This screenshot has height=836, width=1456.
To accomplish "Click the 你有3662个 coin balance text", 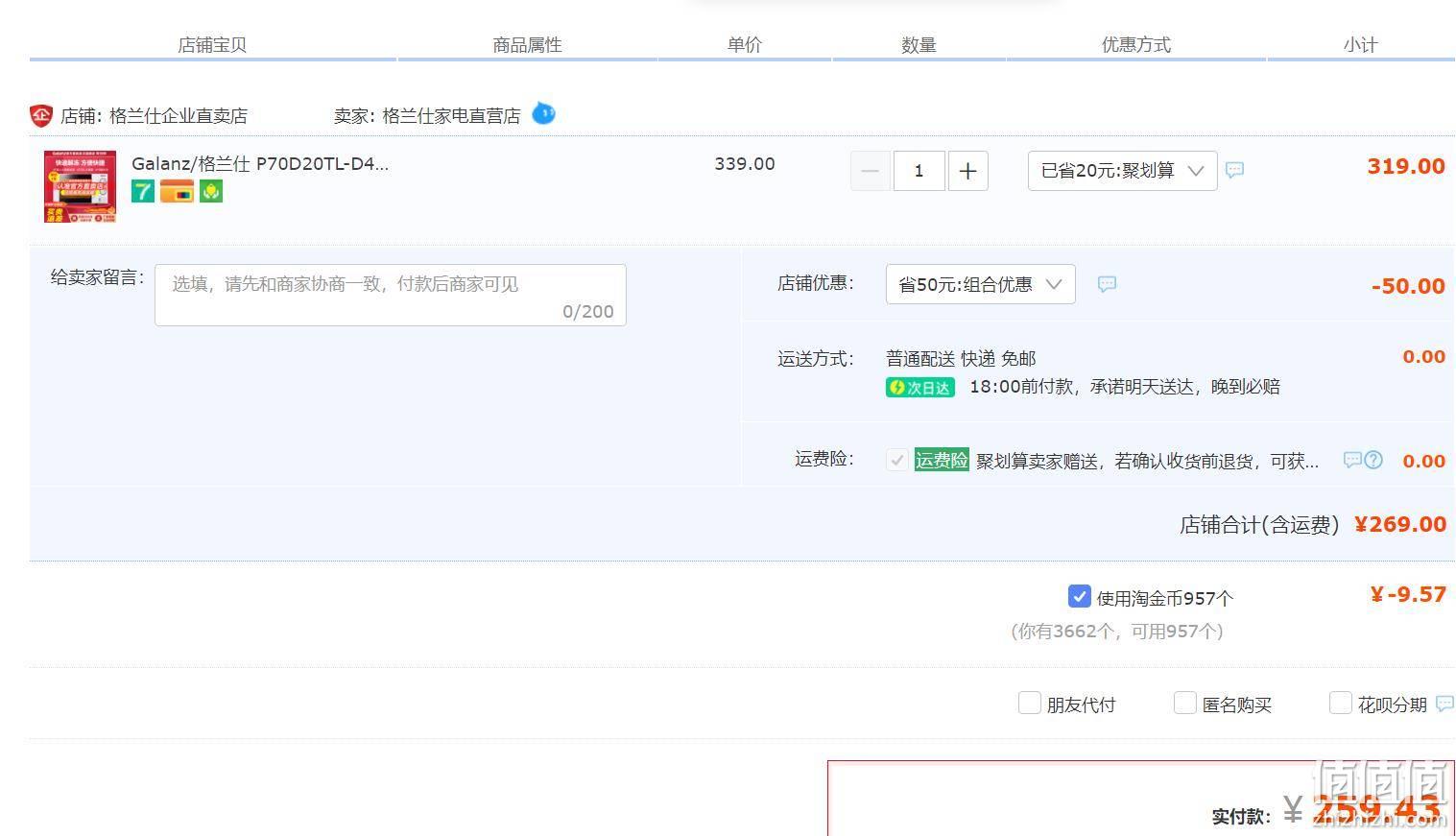I will [x=1116, y=632].
